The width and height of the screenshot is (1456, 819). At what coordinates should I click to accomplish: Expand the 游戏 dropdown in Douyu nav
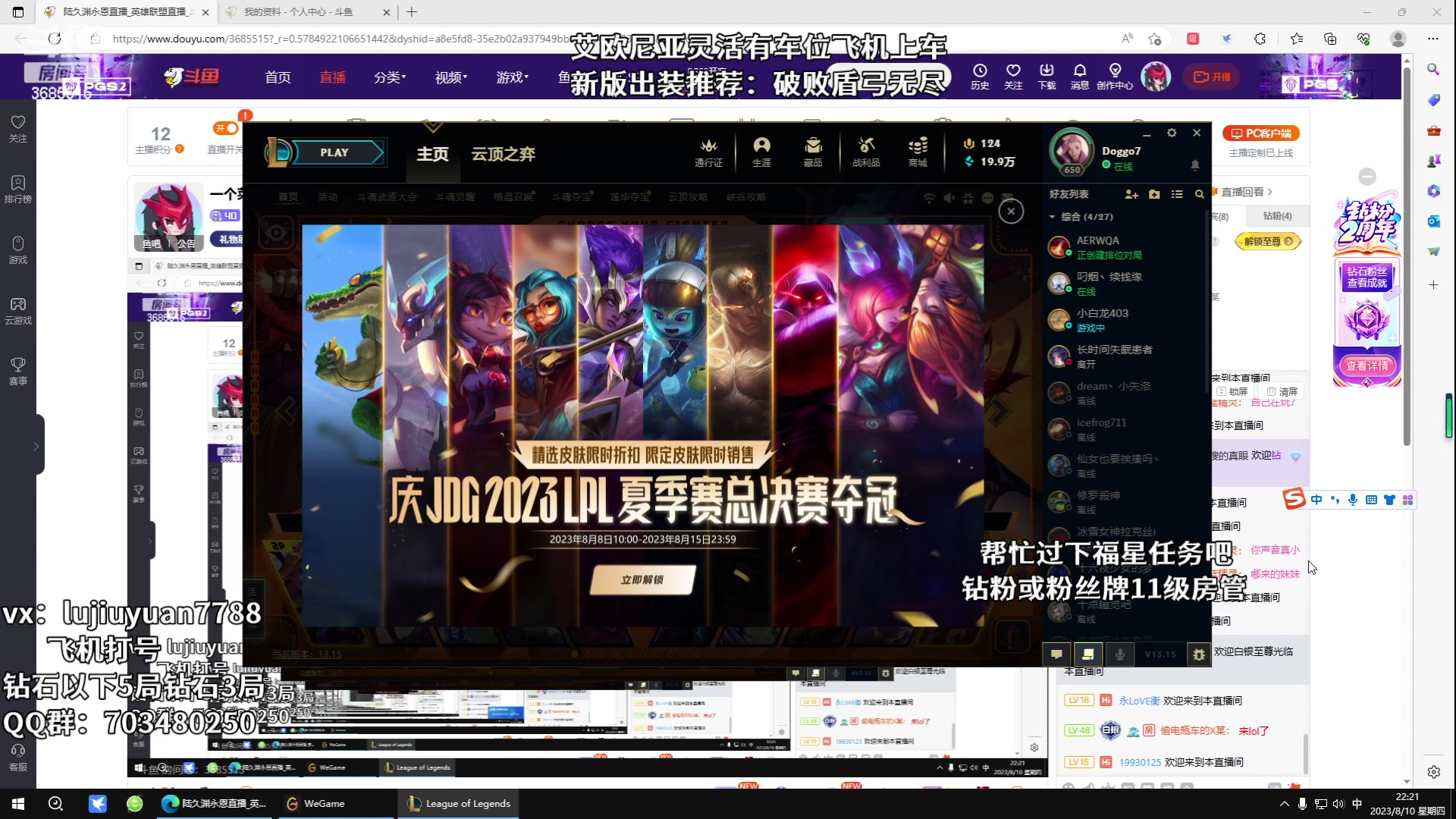pos(513,77)
